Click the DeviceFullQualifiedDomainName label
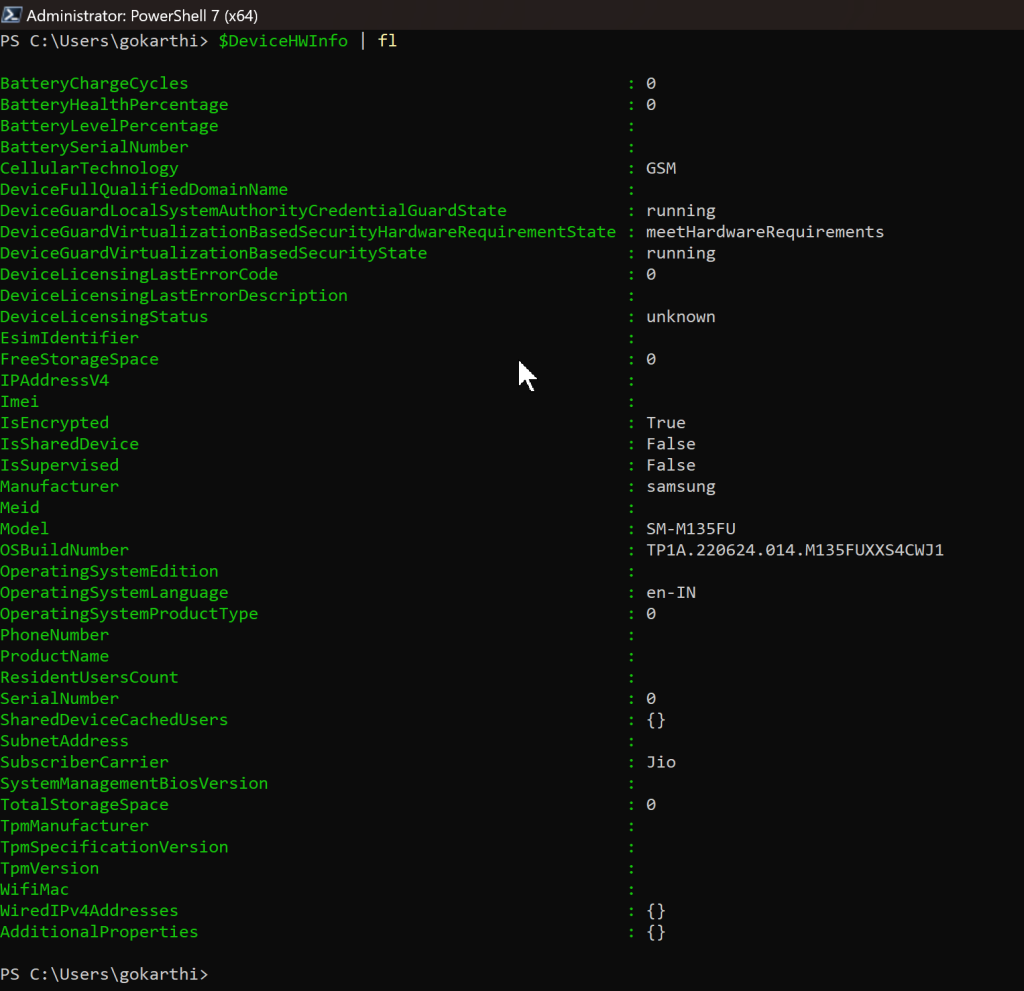The height and width of the screenshot is (991, 1024). (x=144, y=189)
